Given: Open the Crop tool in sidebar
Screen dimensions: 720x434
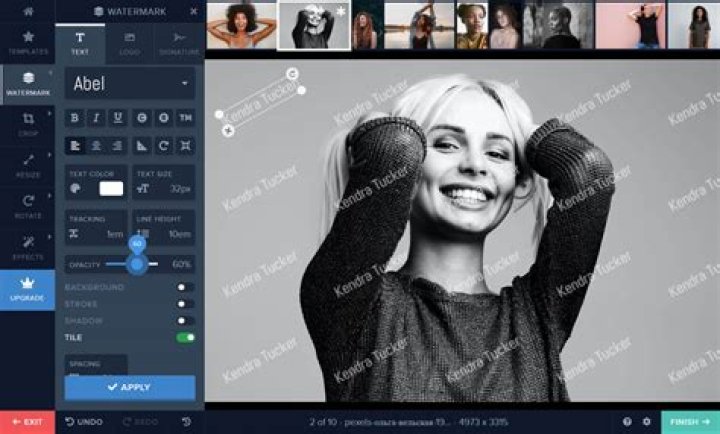Looking at the screenshot, I should tap(28, 124).
